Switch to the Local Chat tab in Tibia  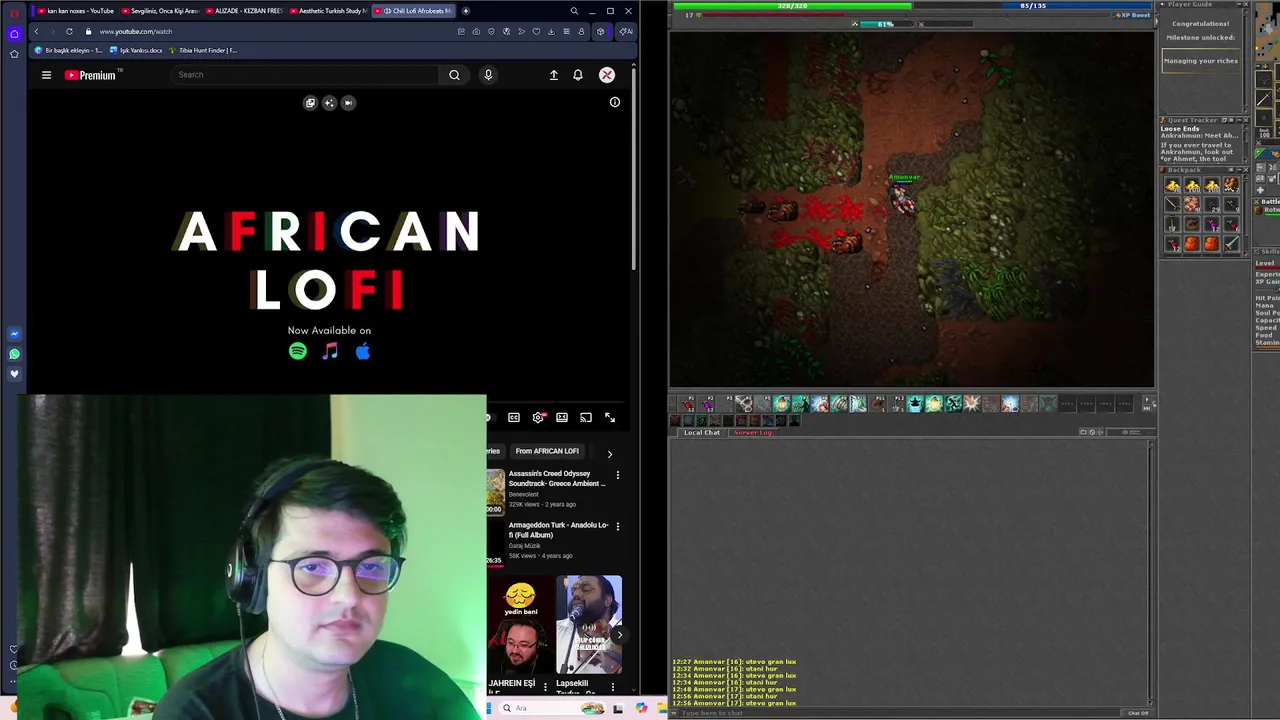[702, 432]
